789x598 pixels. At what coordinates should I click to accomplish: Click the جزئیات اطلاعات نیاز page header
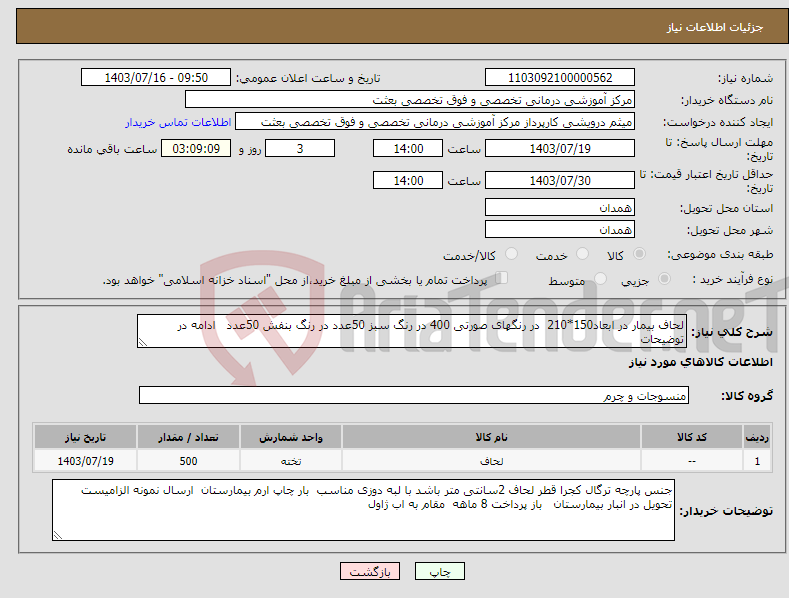point(715,27)
